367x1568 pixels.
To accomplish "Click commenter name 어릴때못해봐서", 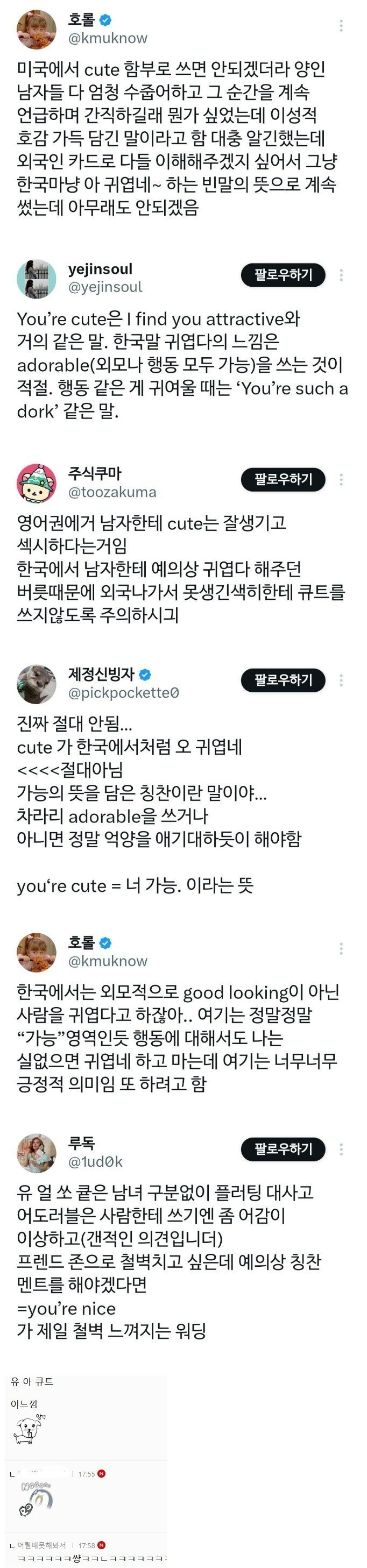I will (x=41, y=1545).
